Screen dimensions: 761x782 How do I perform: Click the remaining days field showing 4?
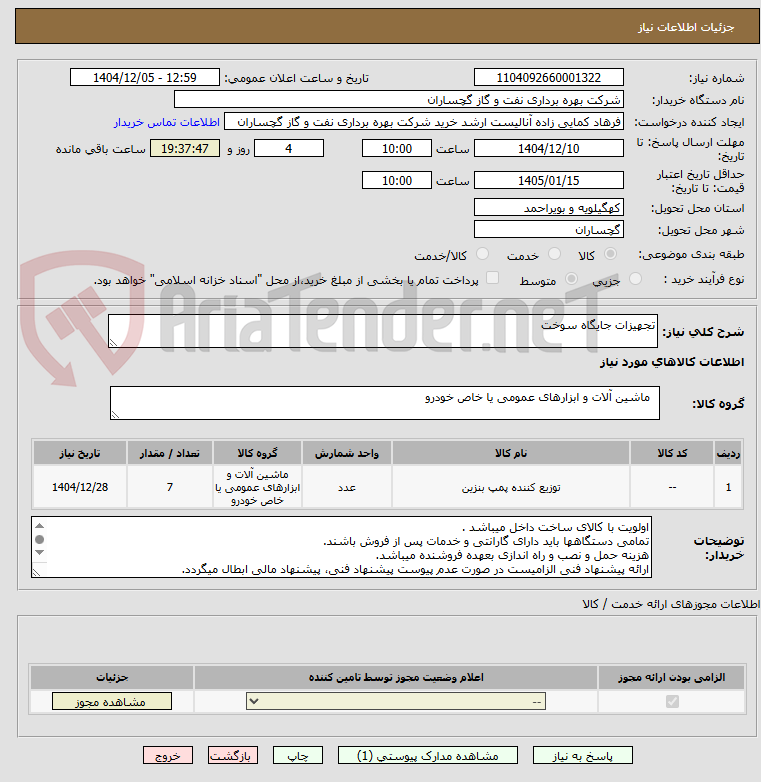pyautogui.click(x=289, y=148)
